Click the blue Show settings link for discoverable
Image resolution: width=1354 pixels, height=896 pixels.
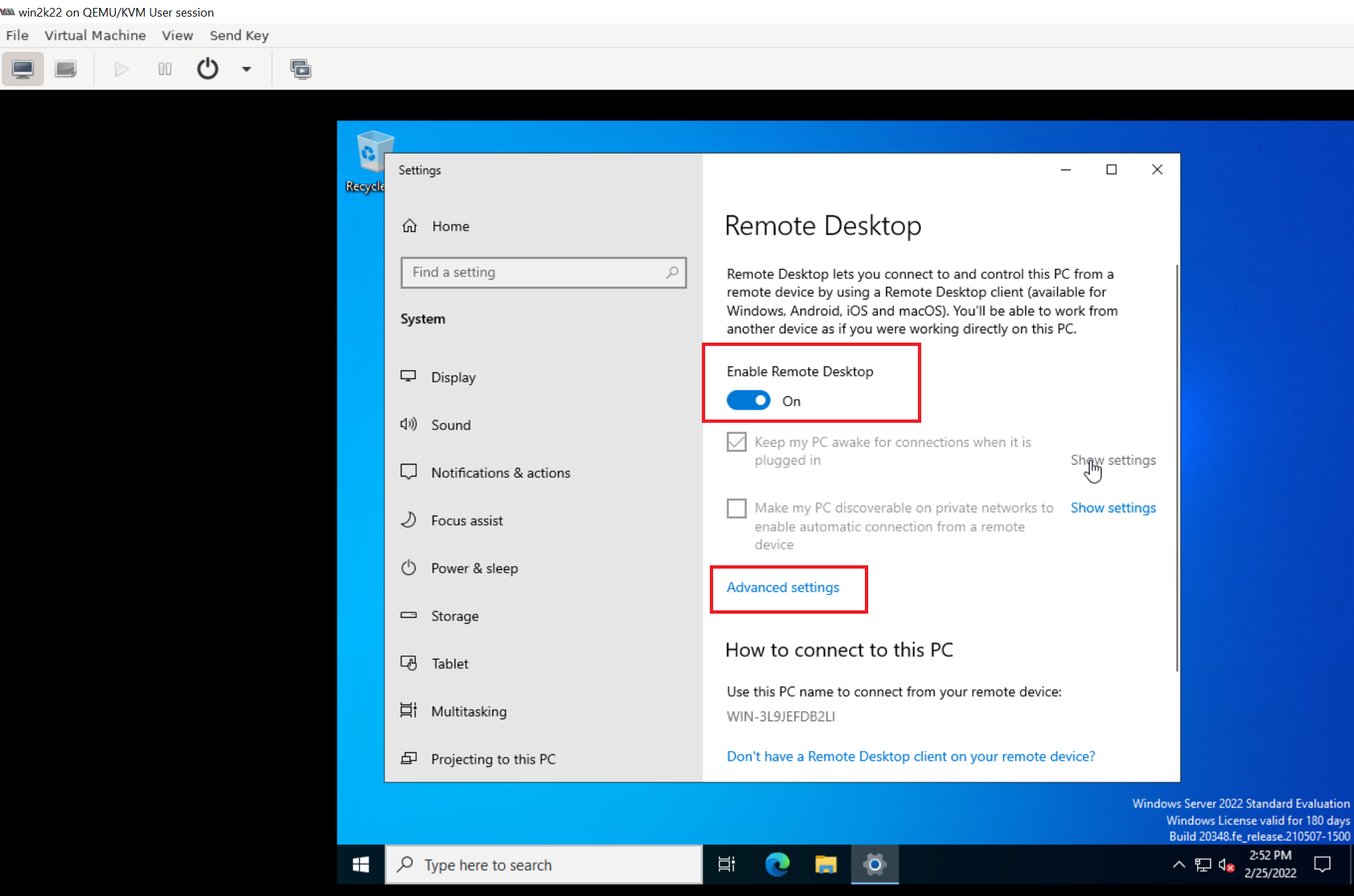[x=1113, y=508]
